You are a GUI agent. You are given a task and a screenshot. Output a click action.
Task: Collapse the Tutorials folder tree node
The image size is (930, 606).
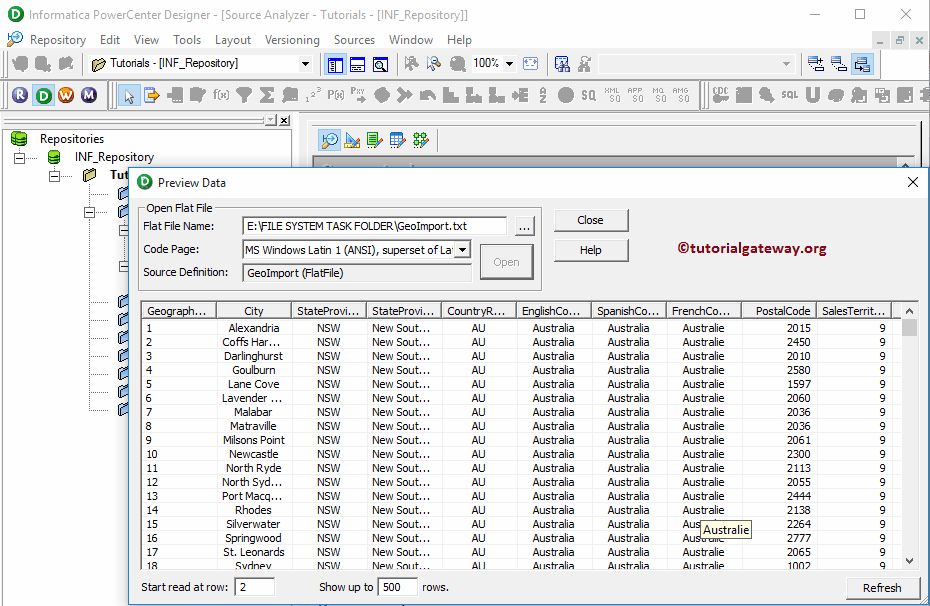click(x=55, y=176)
